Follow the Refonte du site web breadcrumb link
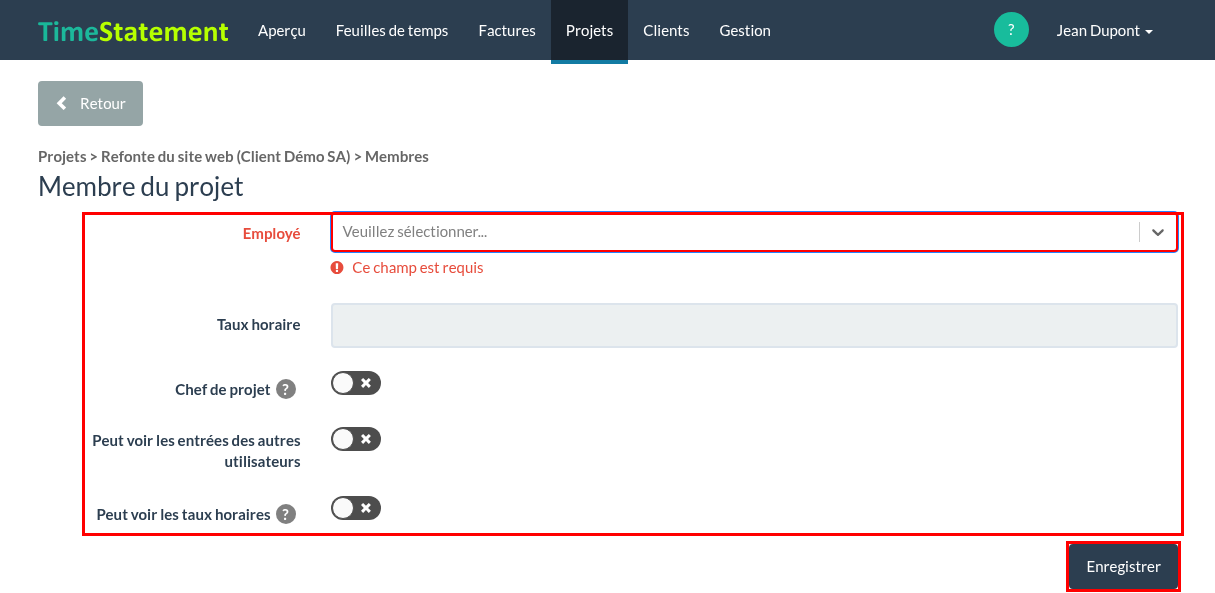 (226, 156)
